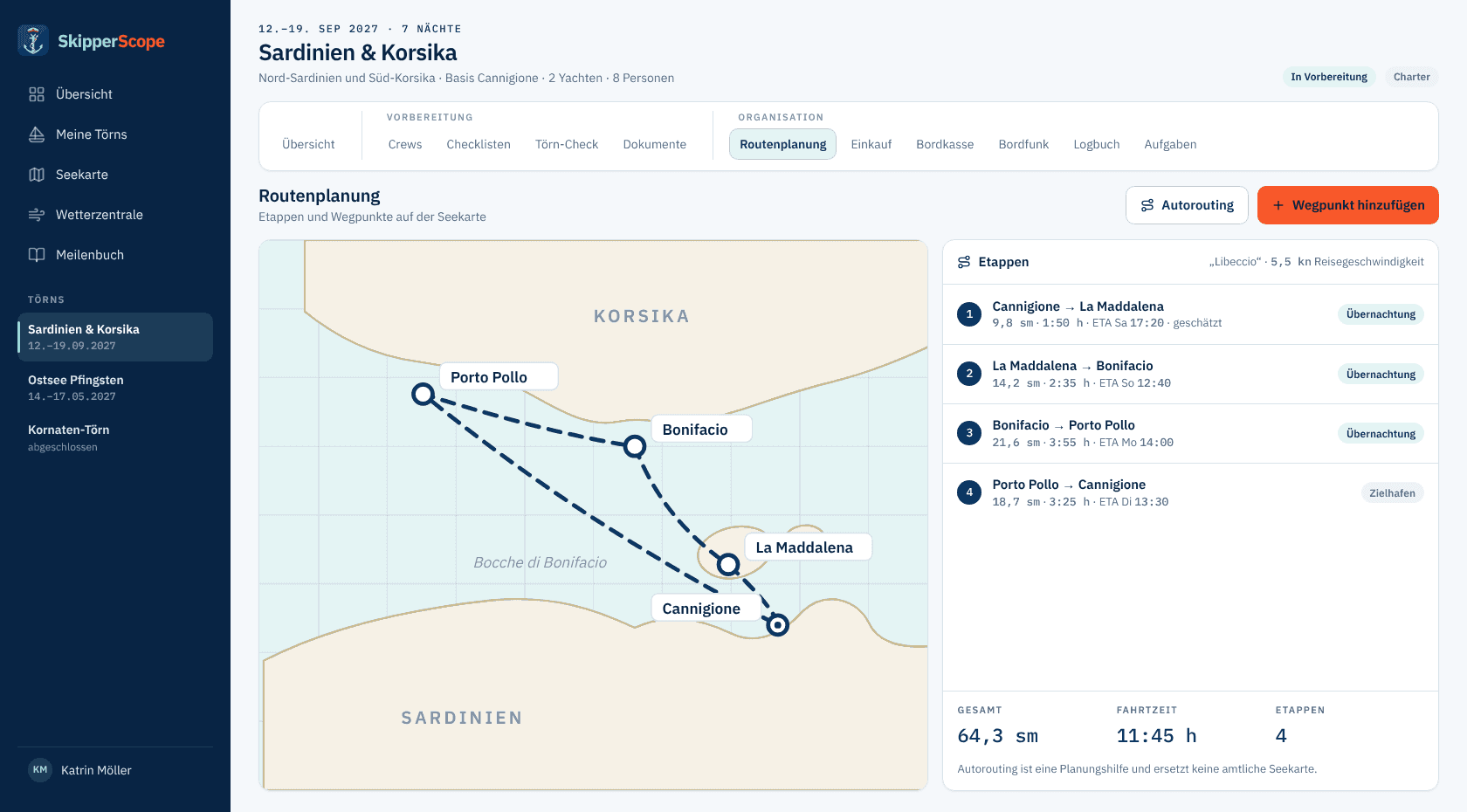Image resolution: width=1467 pixels, height=812 pixels.
Task: Select Bonifacio waypoint marker on map
Action: pyautogui.click(x=635, y=447)
